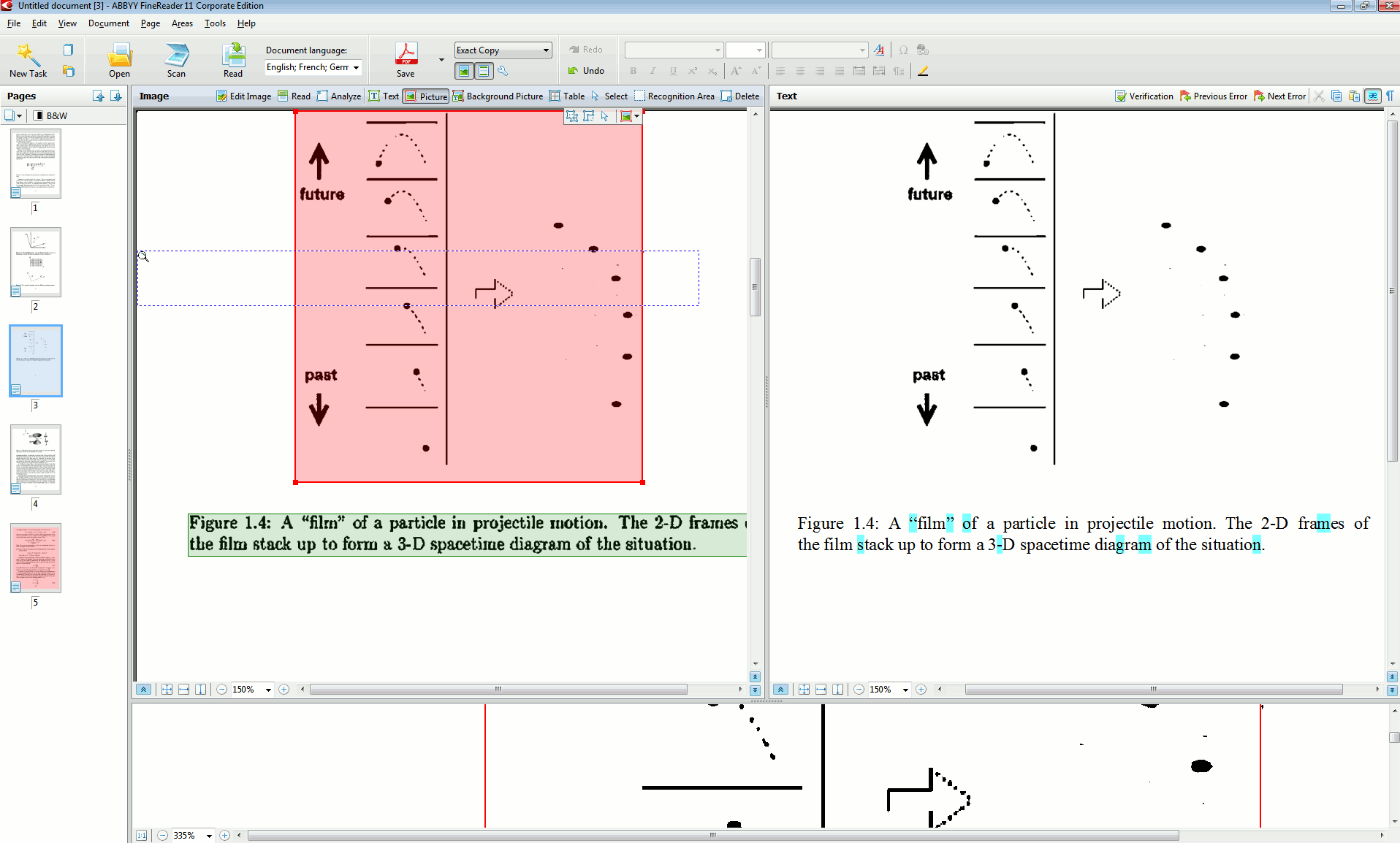Click the Undo button

(587, 71)
